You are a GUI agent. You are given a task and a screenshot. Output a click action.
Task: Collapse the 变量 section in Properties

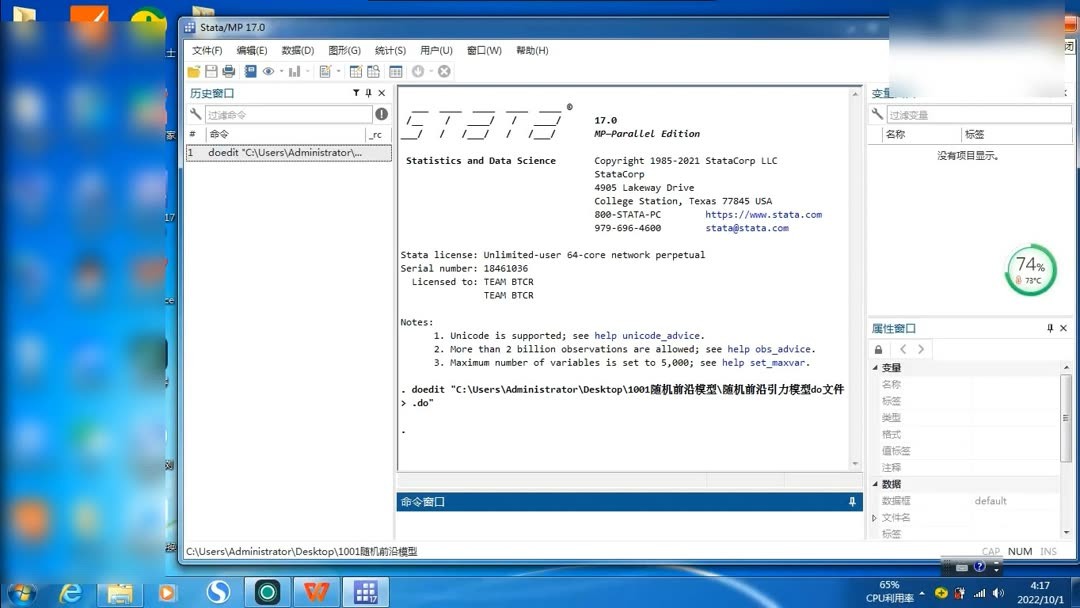click(876, 367)
